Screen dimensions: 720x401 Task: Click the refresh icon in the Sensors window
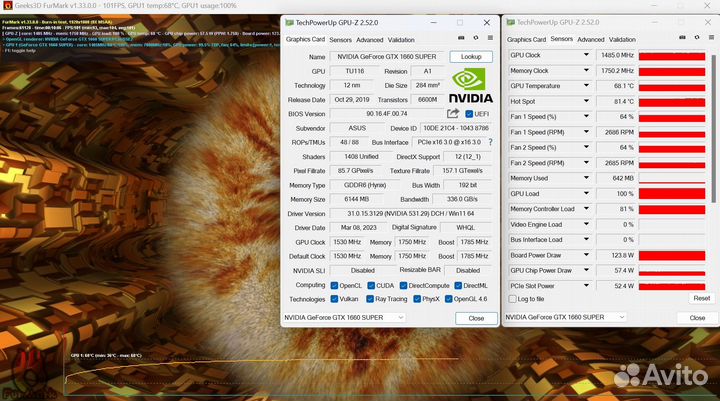697,38
